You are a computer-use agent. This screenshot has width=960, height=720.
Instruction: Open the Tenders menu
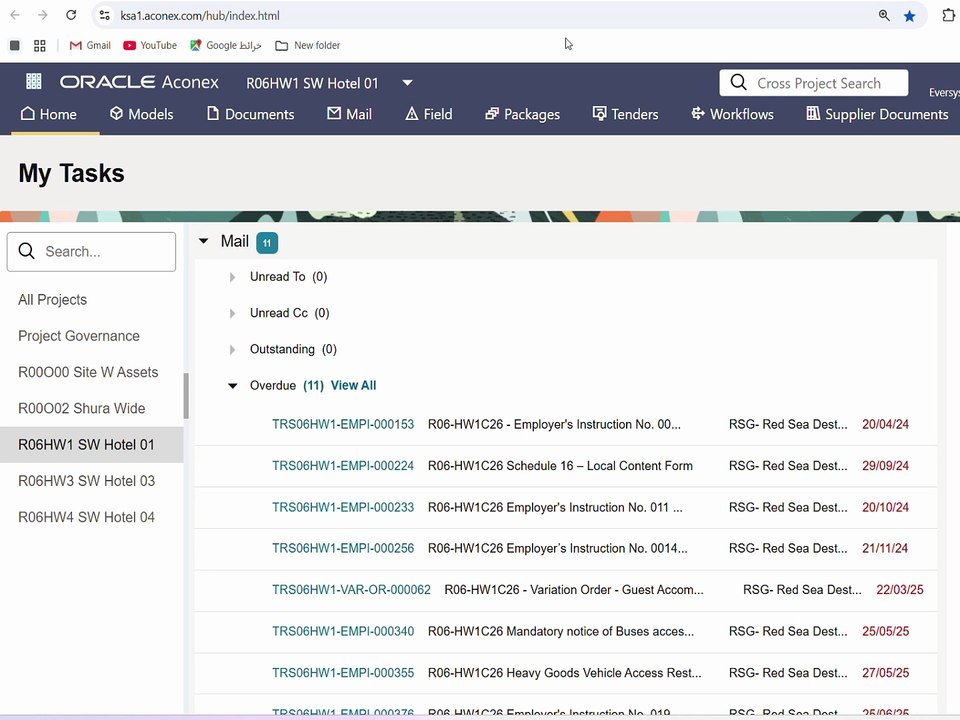coord(625,114)
